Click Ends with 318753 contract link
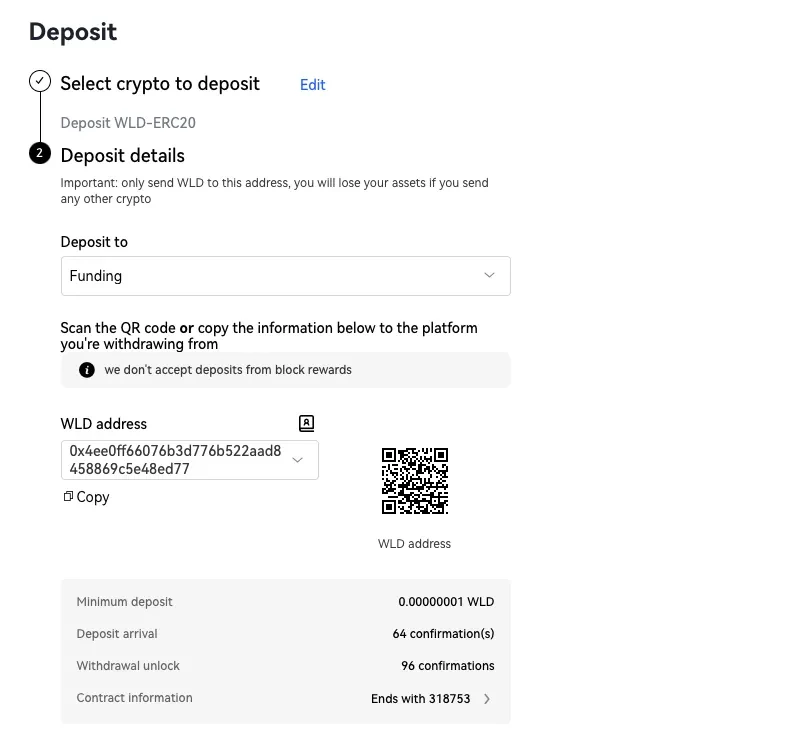Screen dimensions: 789x743 coord(421,699)
